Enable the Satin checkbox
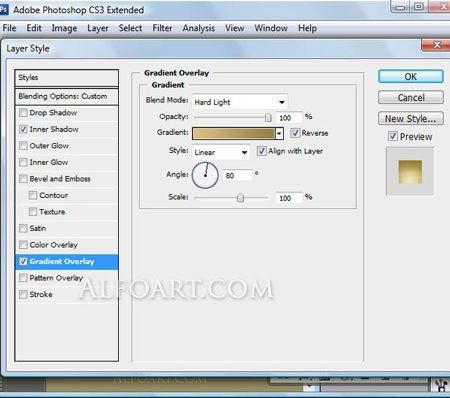This screenshot has width=450, height=398. pos(23,228)
